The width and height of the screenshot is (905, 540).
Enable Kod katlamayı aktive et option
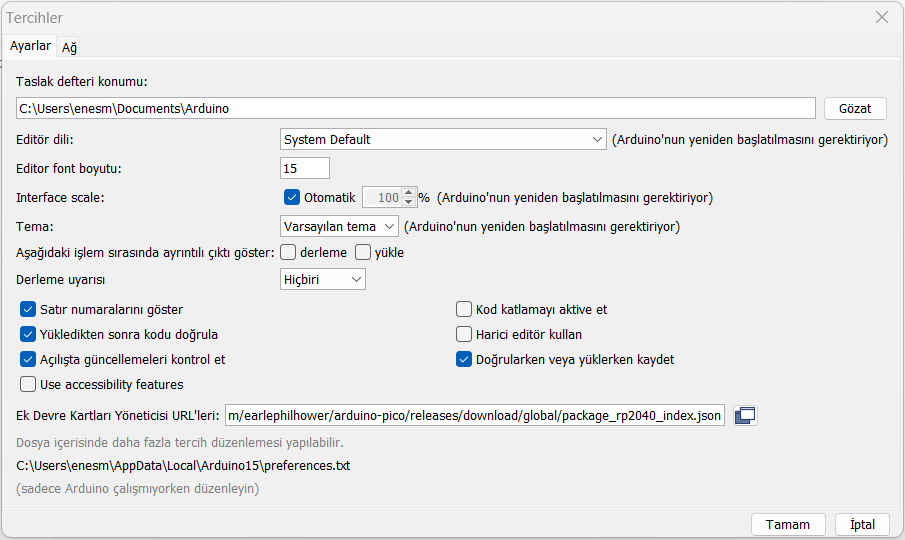(464, 309)
